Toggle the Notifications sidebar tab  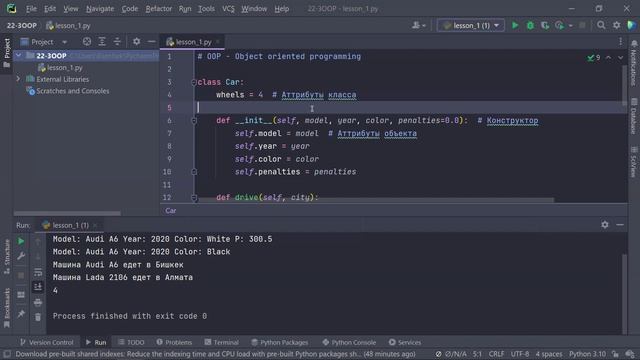(633, 63)
